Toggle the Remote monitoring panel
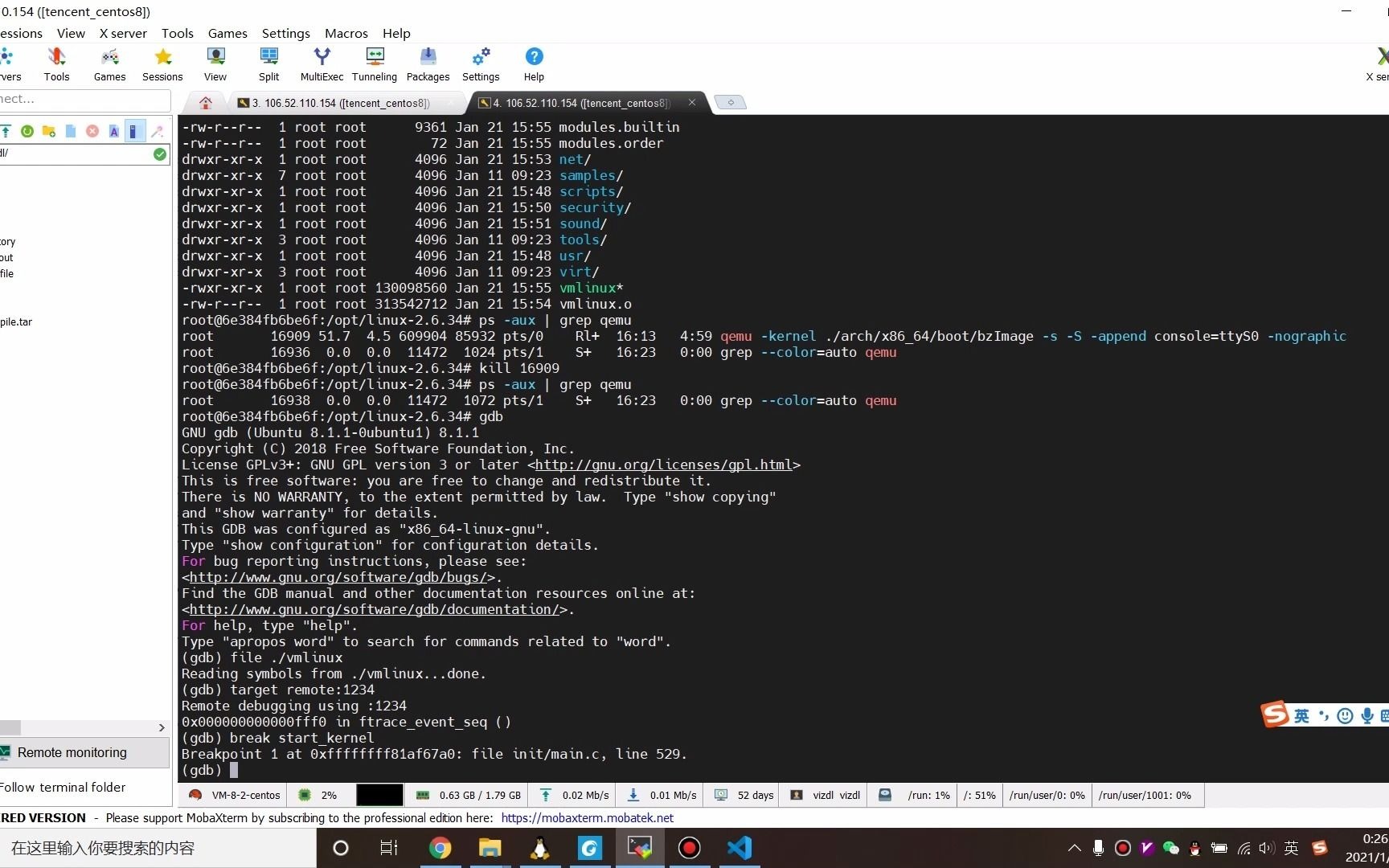The width and height of the screenshot is (1389, 868). 72,752
